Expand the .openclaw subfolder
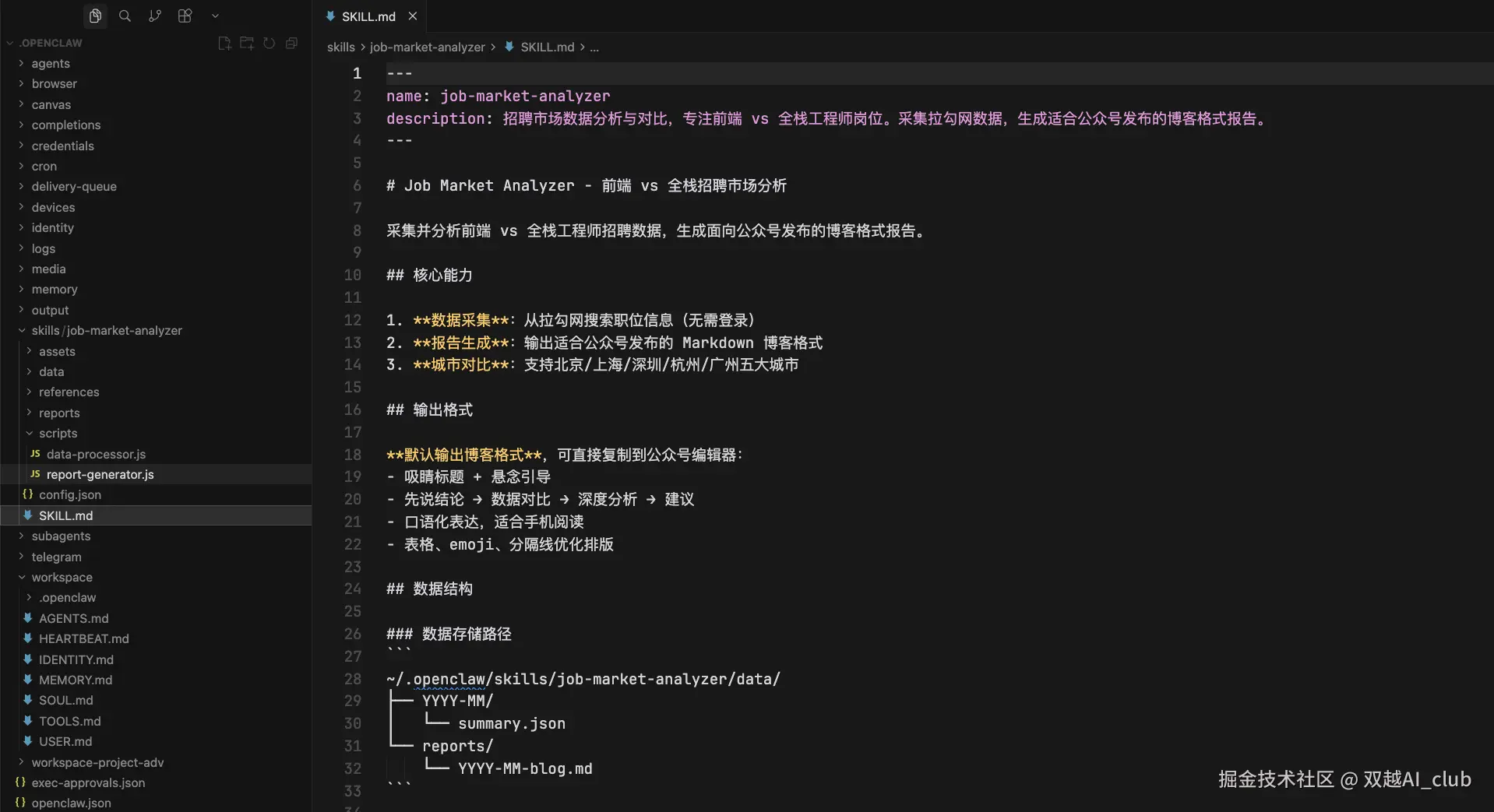 click(68, 598)
